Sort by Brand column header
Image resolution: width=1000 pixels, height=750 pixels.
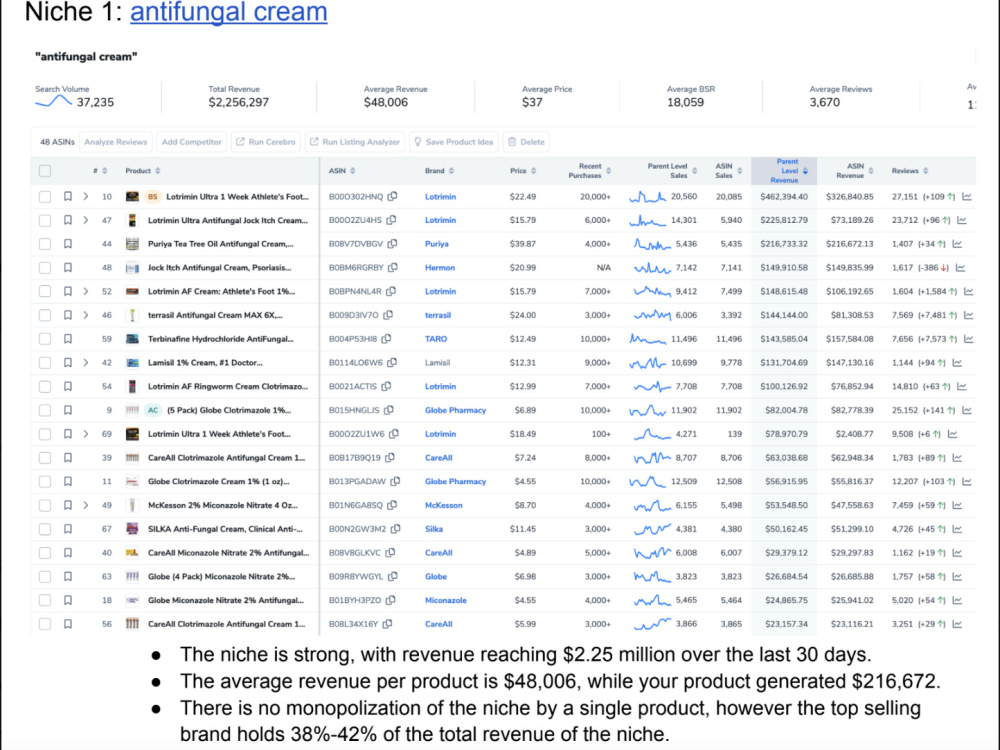(x=439, y=171)
